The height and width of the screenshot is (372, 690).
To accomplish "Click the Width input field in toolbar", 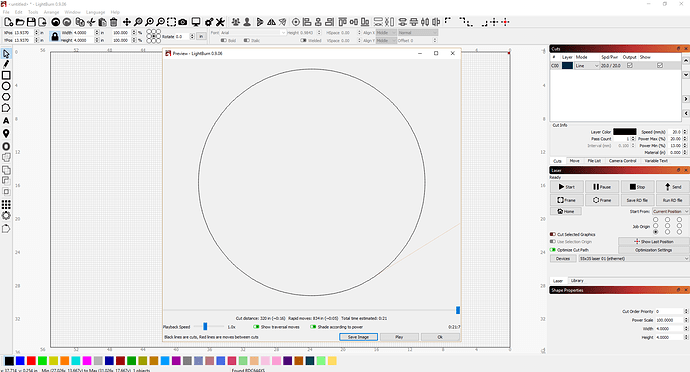I will [x=84, y=33].
